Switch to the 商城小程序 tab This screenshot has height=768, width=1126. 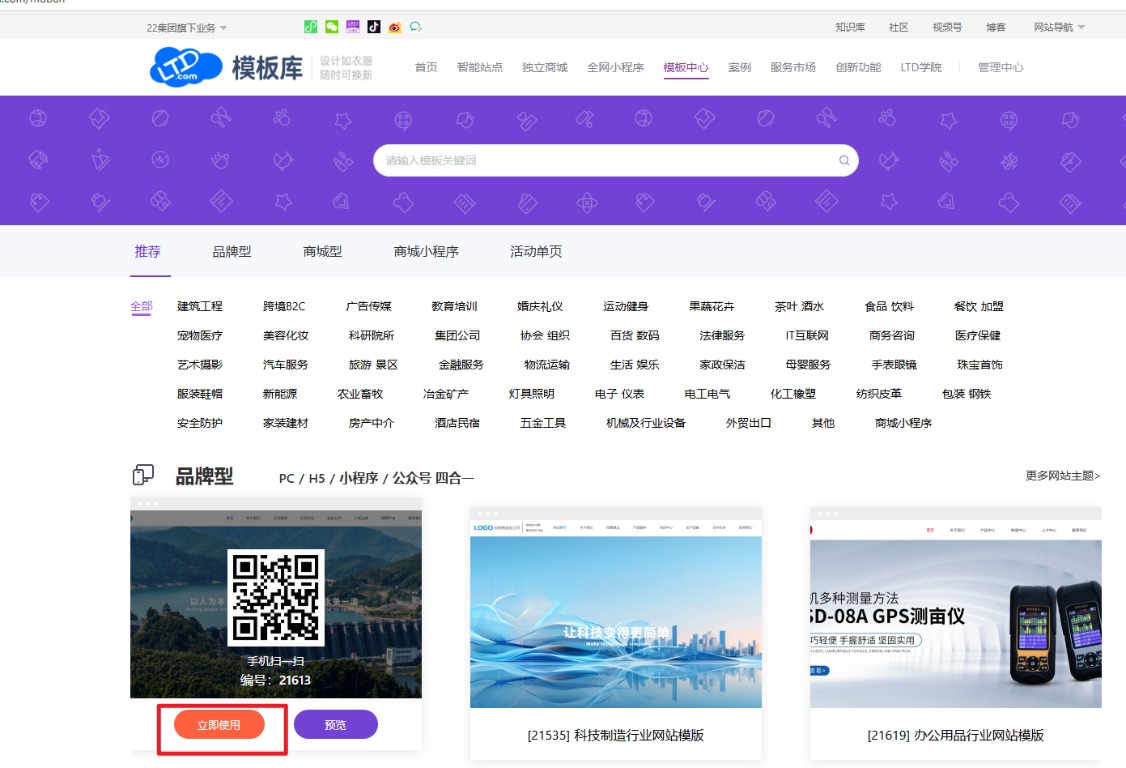pos(426,251)
